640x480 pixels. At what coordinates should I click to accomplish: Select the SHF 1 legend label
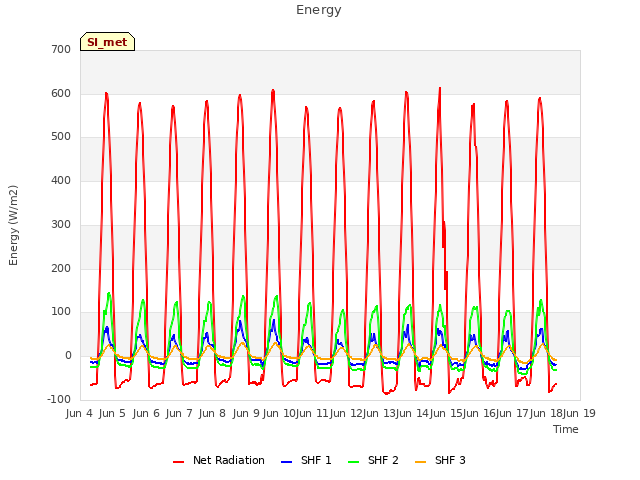[316, 460]
